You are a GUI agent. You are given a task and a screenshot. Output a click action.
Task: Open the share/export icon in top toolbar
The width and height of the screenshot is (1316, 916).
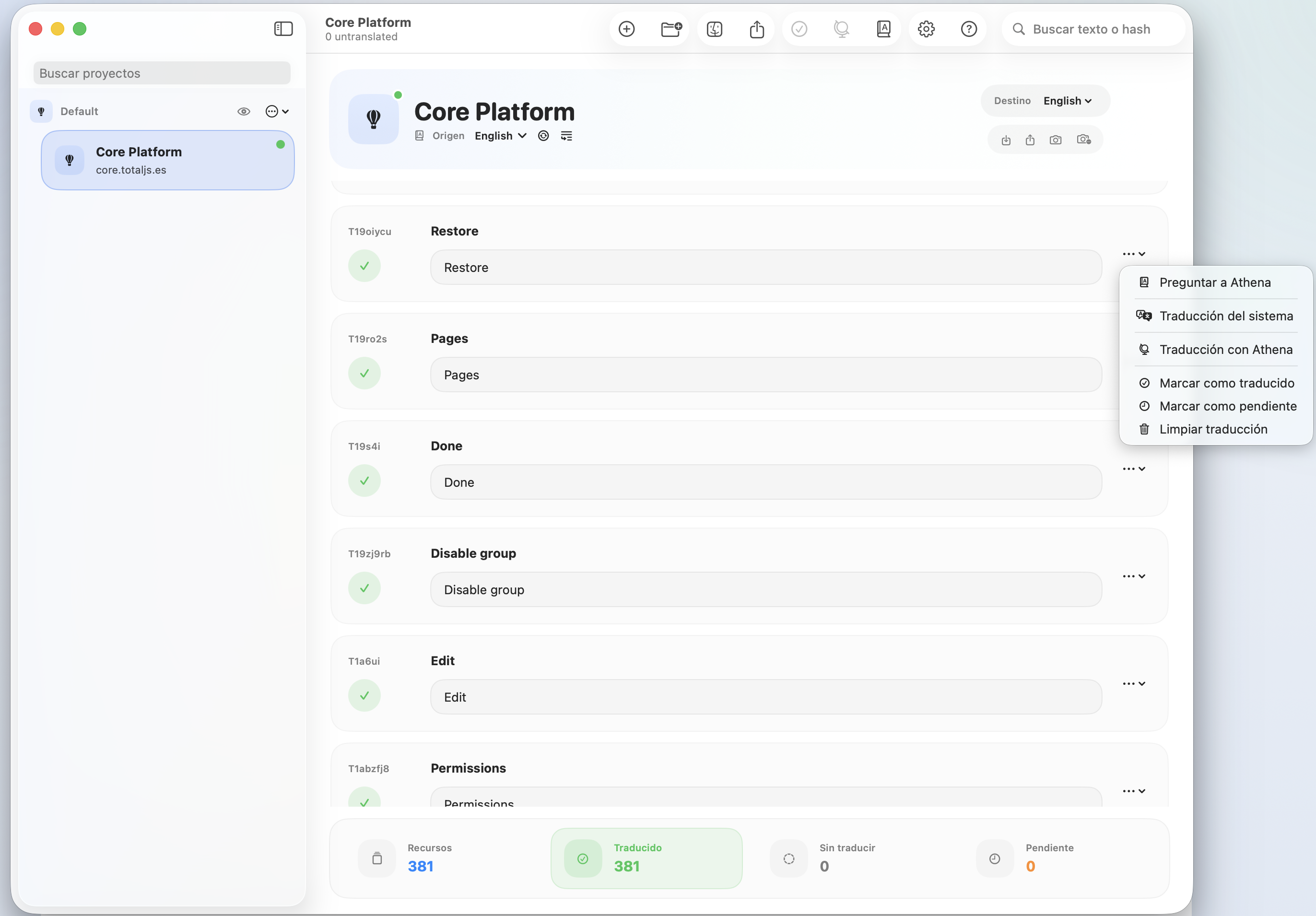(x=757, y=29)
